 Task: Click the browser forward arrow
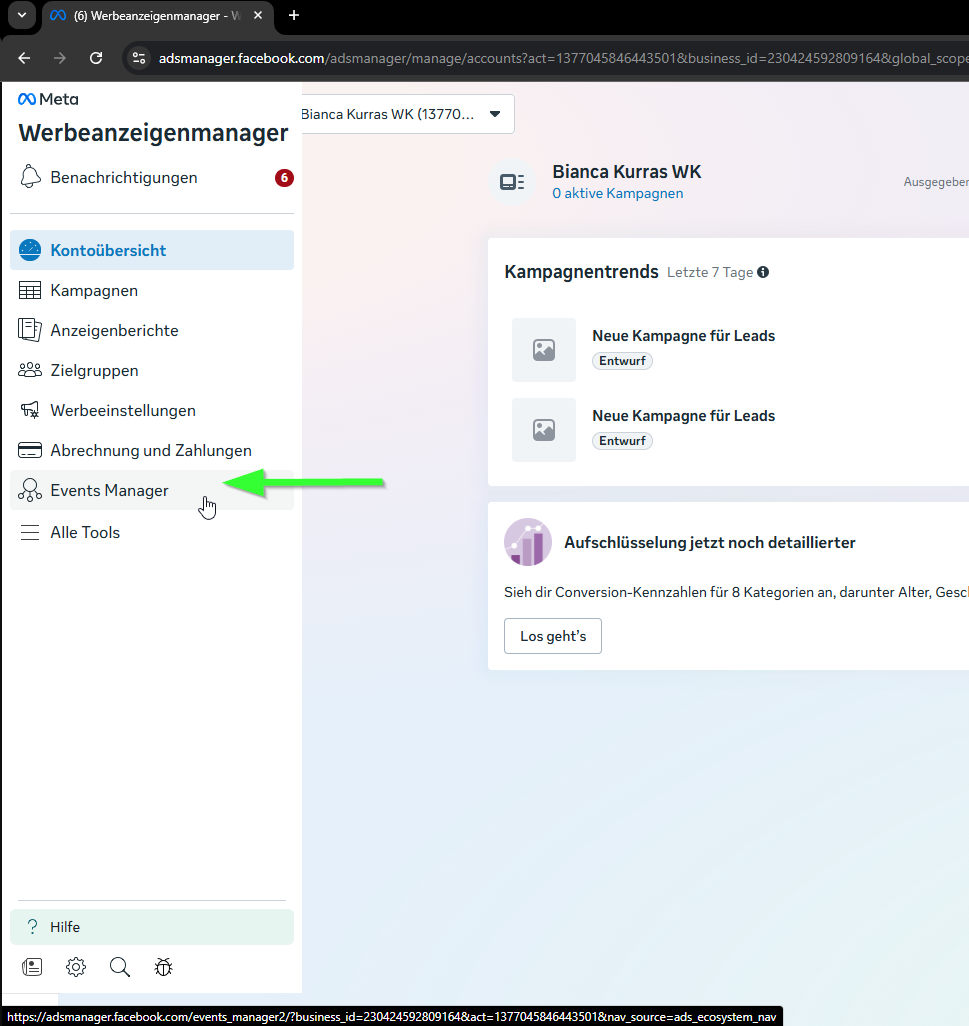point(60,58)
